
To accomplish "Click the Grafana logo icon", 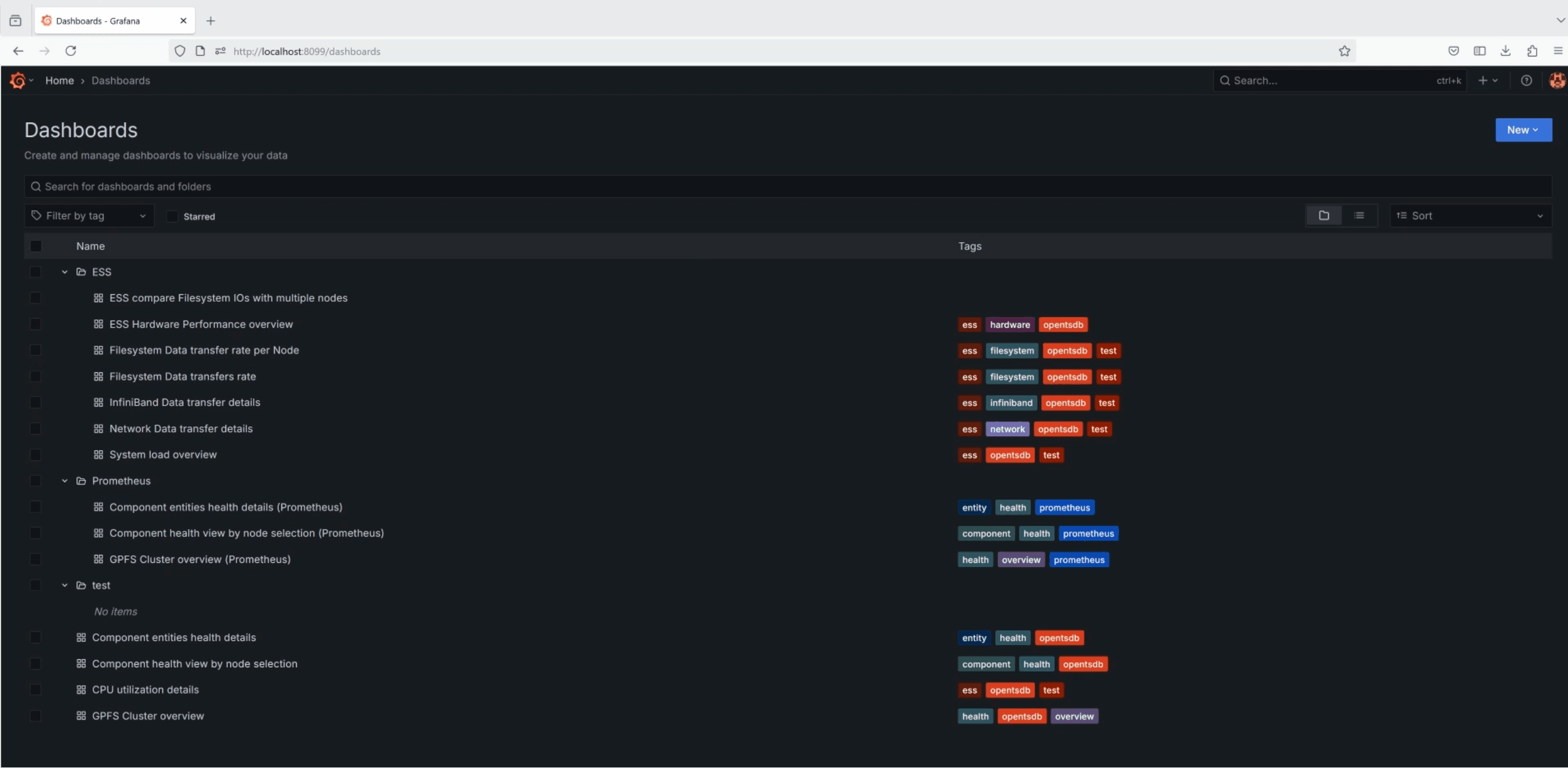I will click(x=18, y=80).
